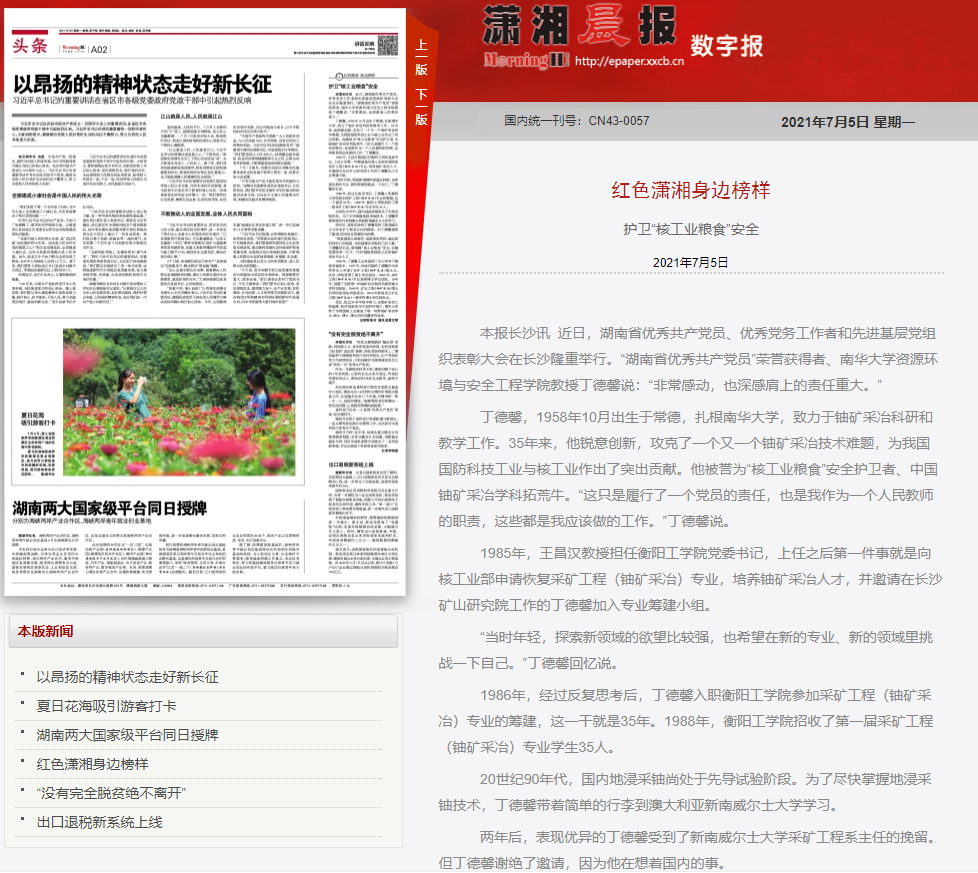Click the header date 2021年7月5日 星期一
This screenshot has height=873, width=978.
pyautogui.click(x=848, y=122)
